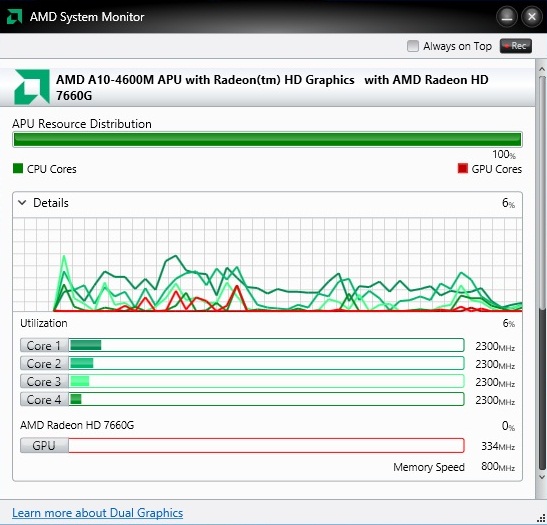This screenshot has height=525, width=547.
Task: Click the Core 1 utilization bar
Action: pos(267,345)
